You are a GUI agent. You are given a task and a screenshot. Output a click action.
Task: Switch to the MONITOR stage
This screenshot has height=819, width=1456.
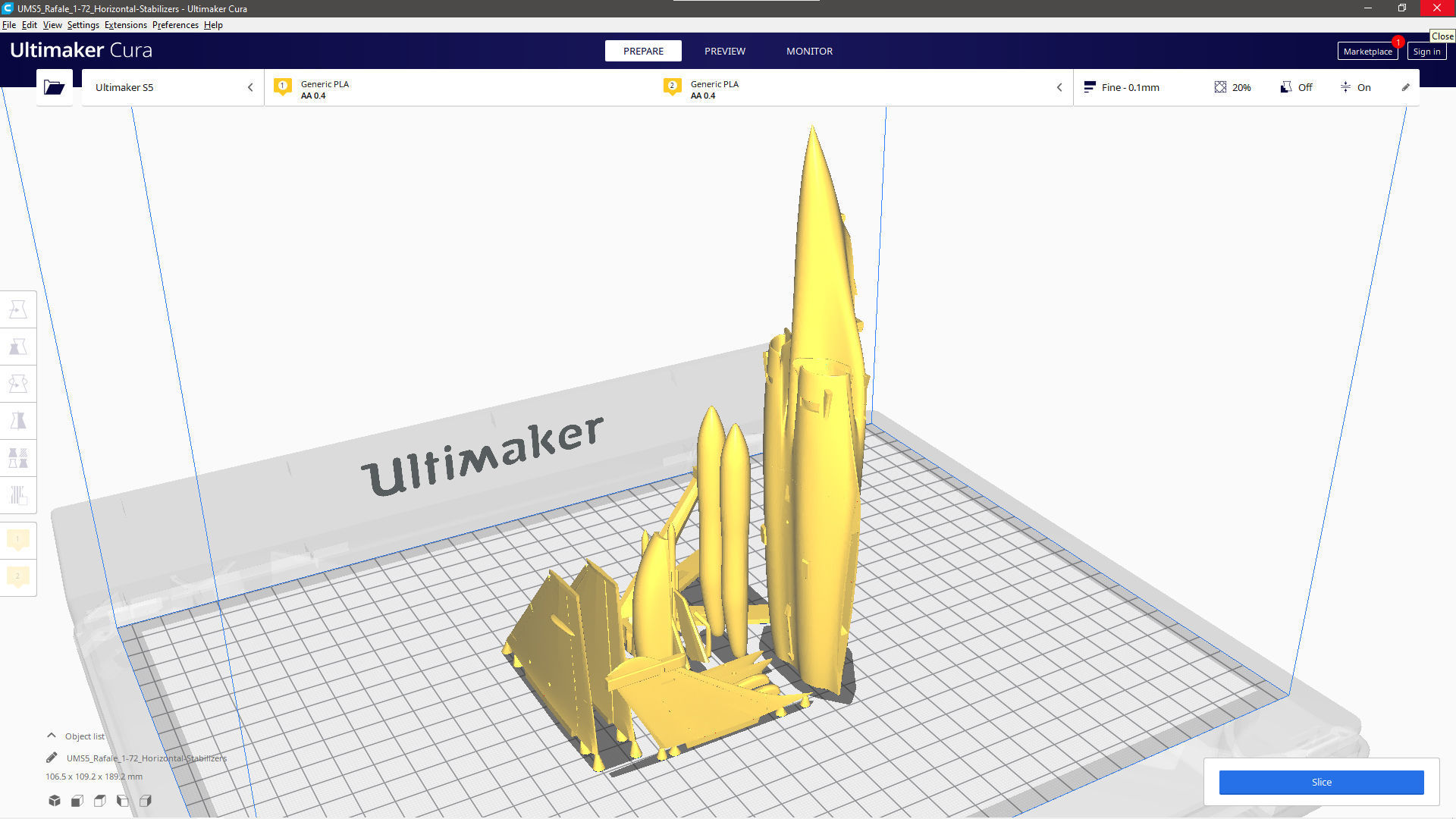click(x=809, y=51)
